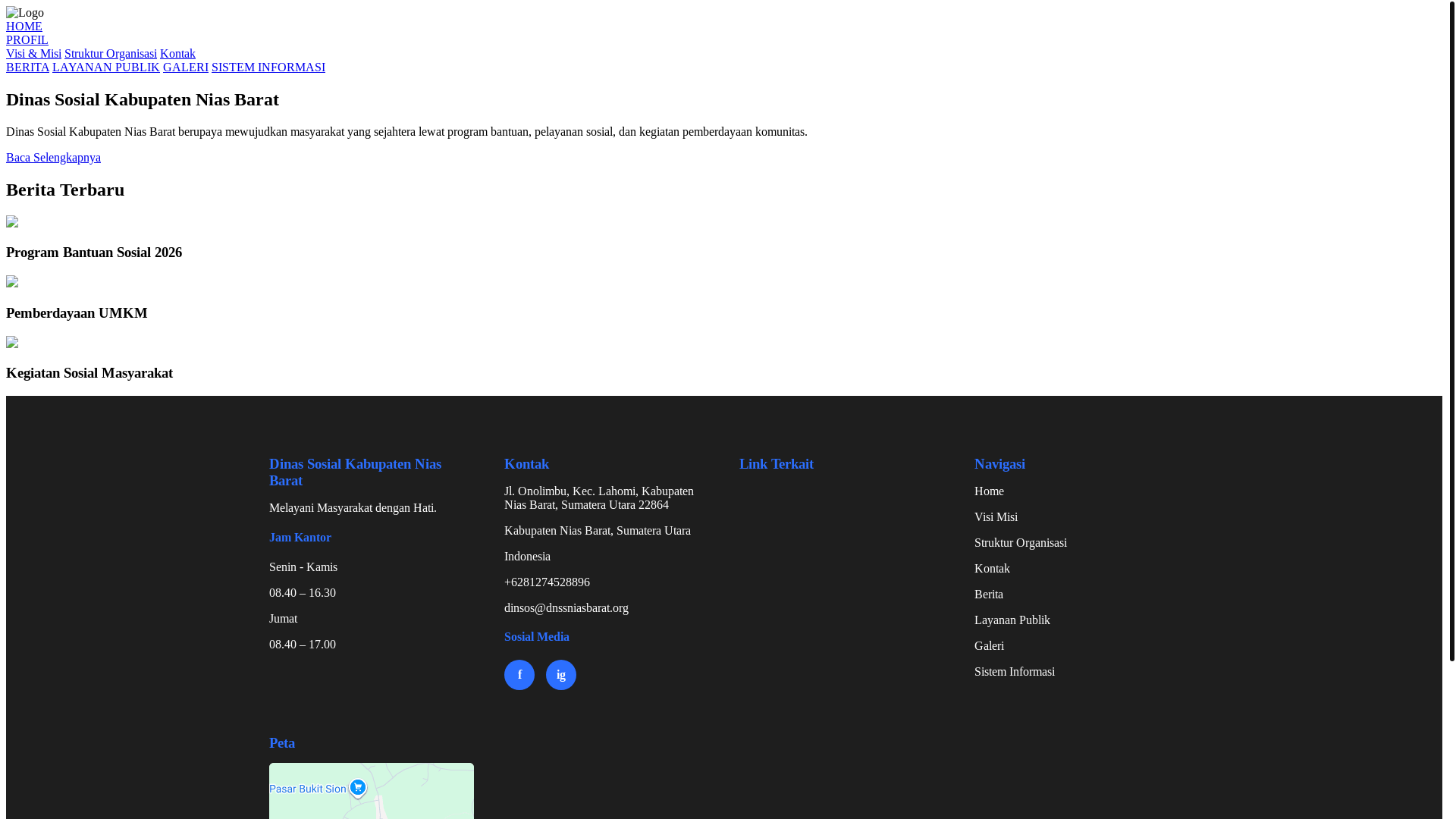Click the Pemberdayaan UMKM image icon
This screenshot has width=1456, height=819.
[x=12, y=282]
